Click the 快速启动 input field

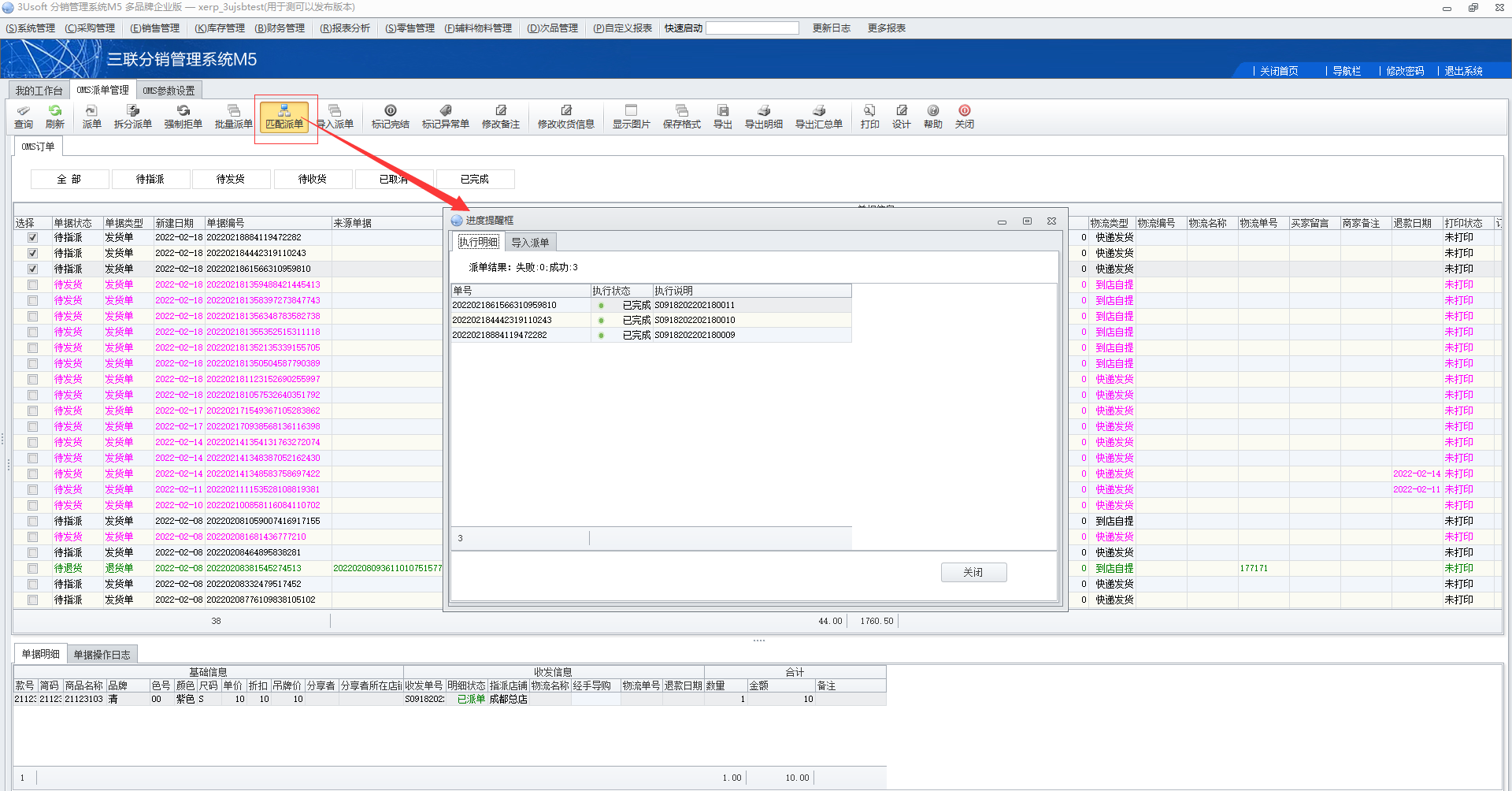752,28
